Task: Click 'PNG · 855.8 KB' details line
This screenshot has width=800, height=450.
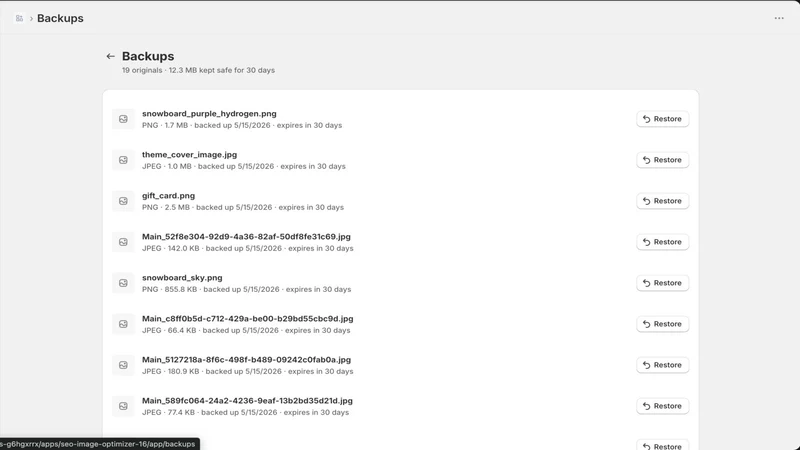Action: click(246, 289)
